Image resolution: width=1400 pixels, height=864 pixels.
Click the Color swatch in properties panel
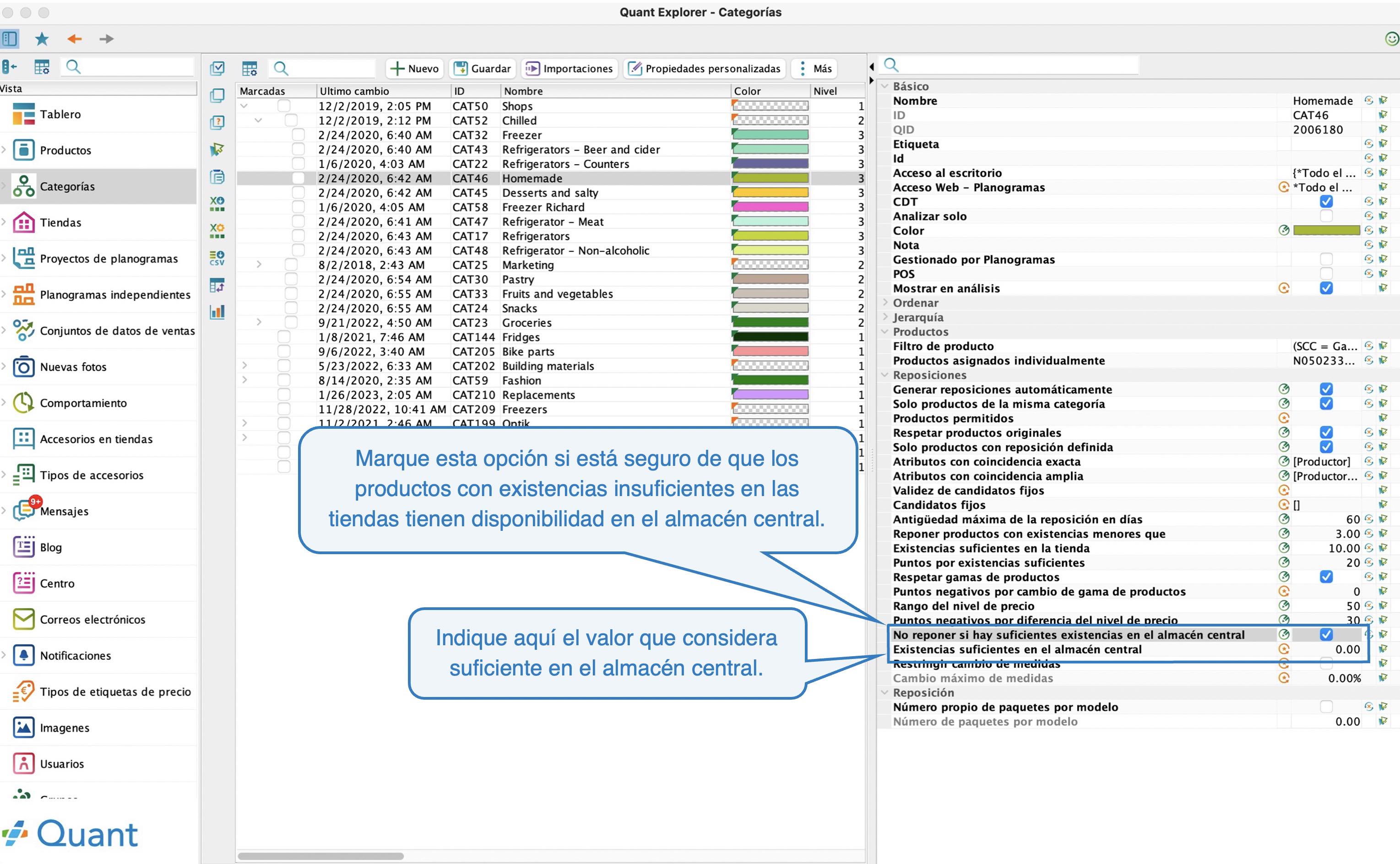tap(1326, 230)
